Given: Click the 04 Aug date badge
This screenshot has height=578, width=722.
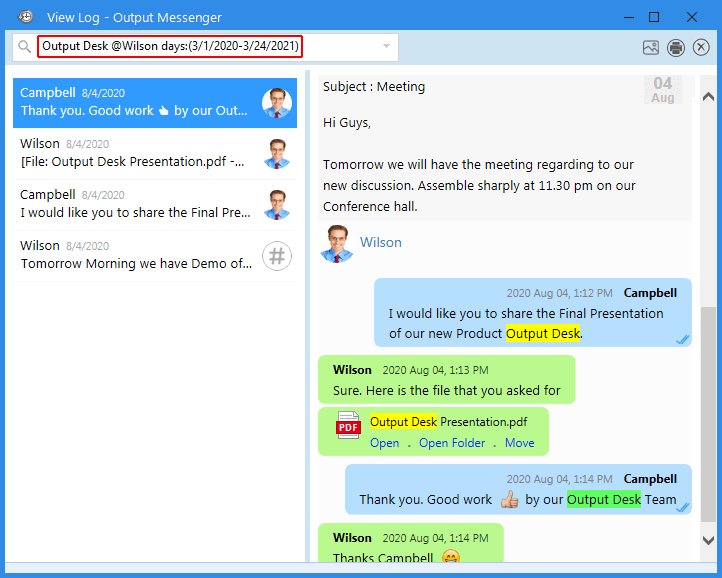Looking at the screenshot, I should coord(663,90).
